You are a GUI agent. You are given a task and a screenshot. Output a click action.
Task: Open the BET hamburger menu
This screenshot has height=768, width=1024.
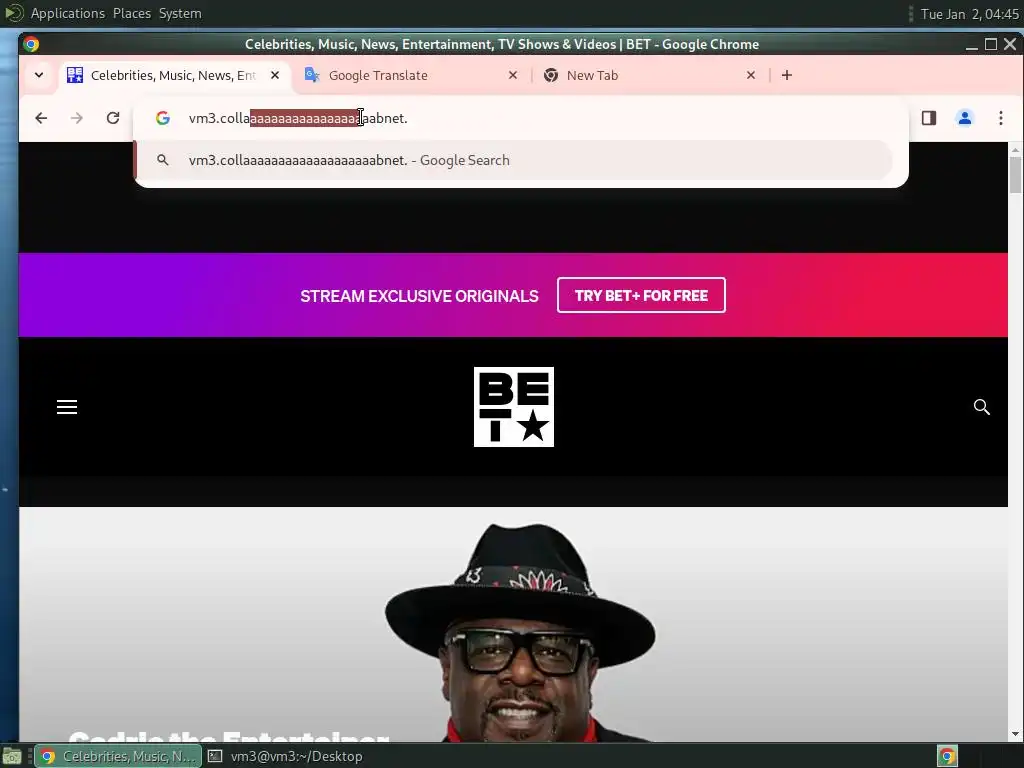tap(67, 407)
